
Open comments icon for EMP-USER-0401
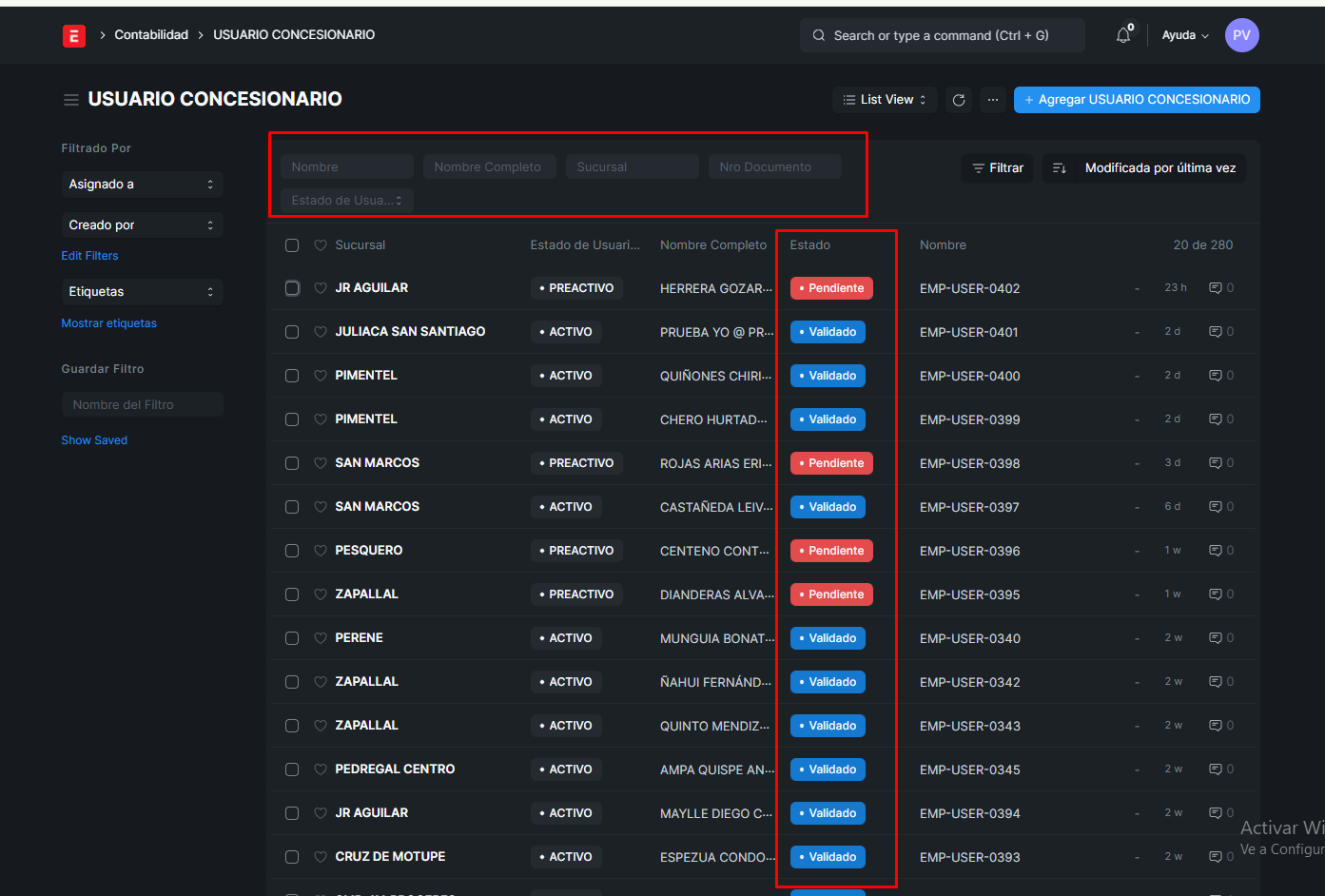point(1215,332)
